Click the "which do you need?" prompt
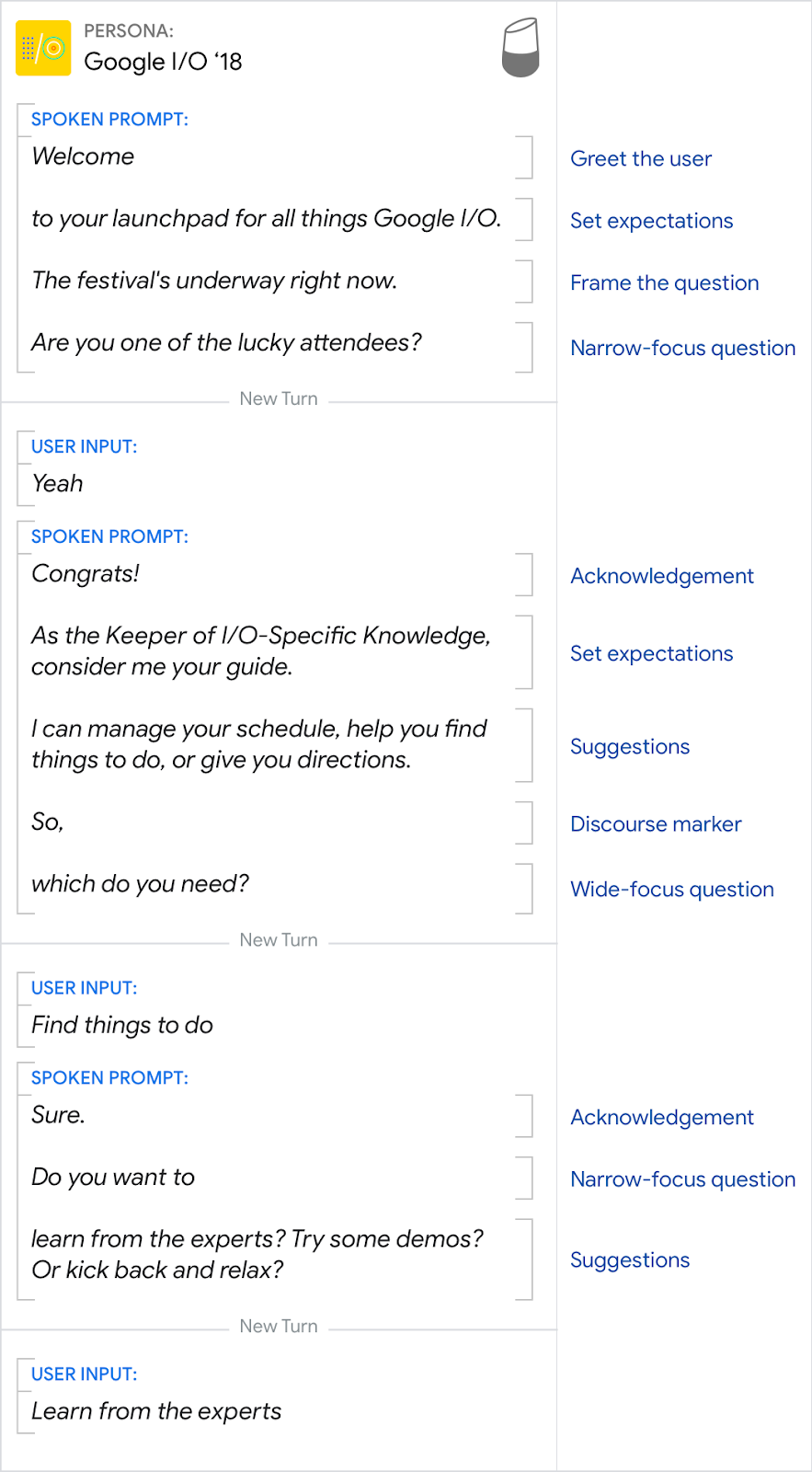The width and height of the screenshot is (812, 1472). (x=140, y=884)
